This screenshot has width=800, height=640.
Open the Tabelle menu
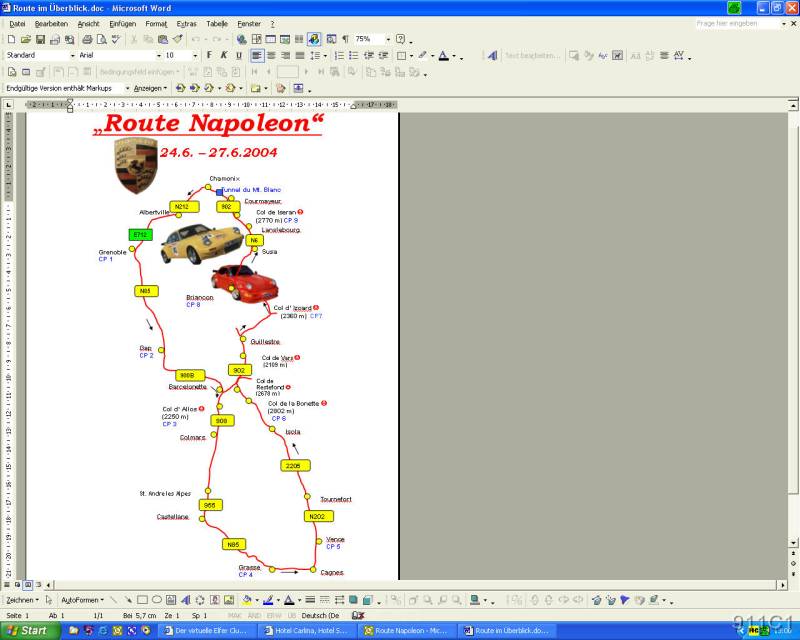pos(216,23)
